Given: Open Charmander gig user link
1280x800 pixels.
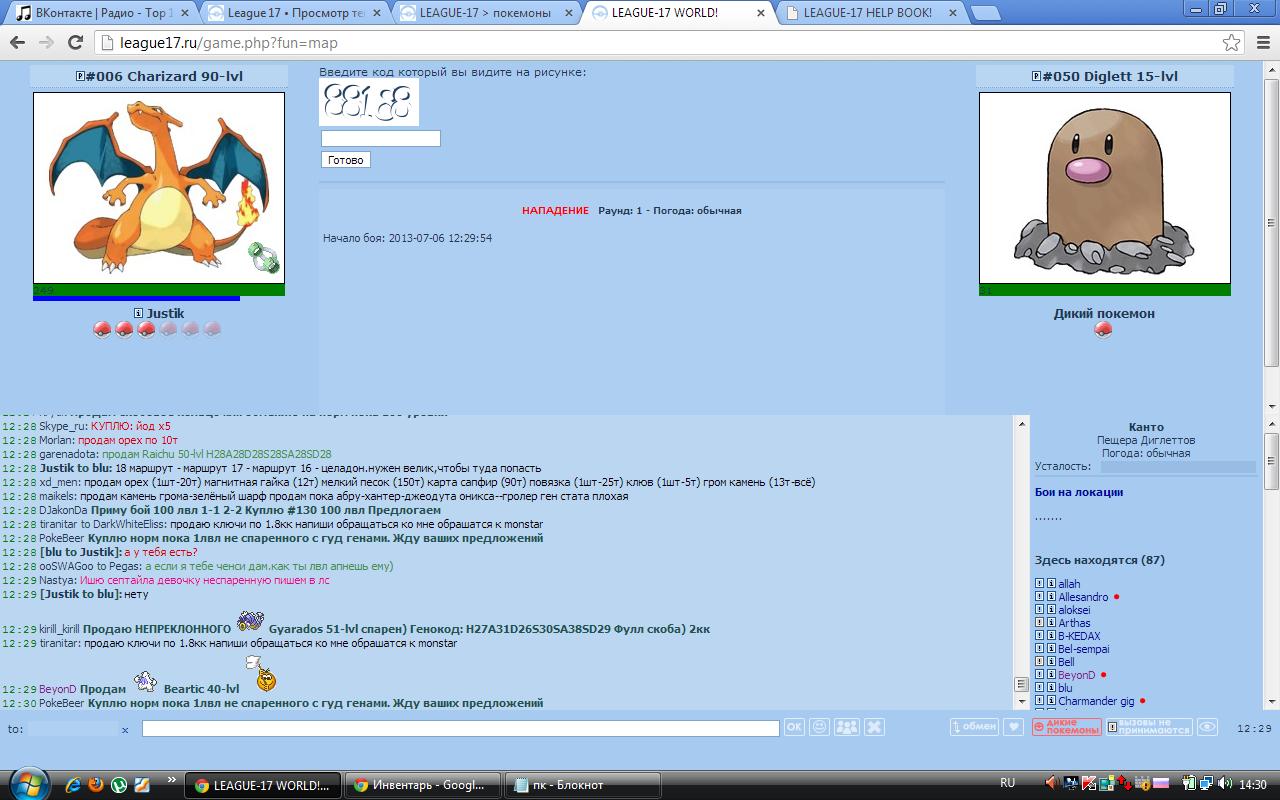Looking at the screenshot, I should 1096,701.
